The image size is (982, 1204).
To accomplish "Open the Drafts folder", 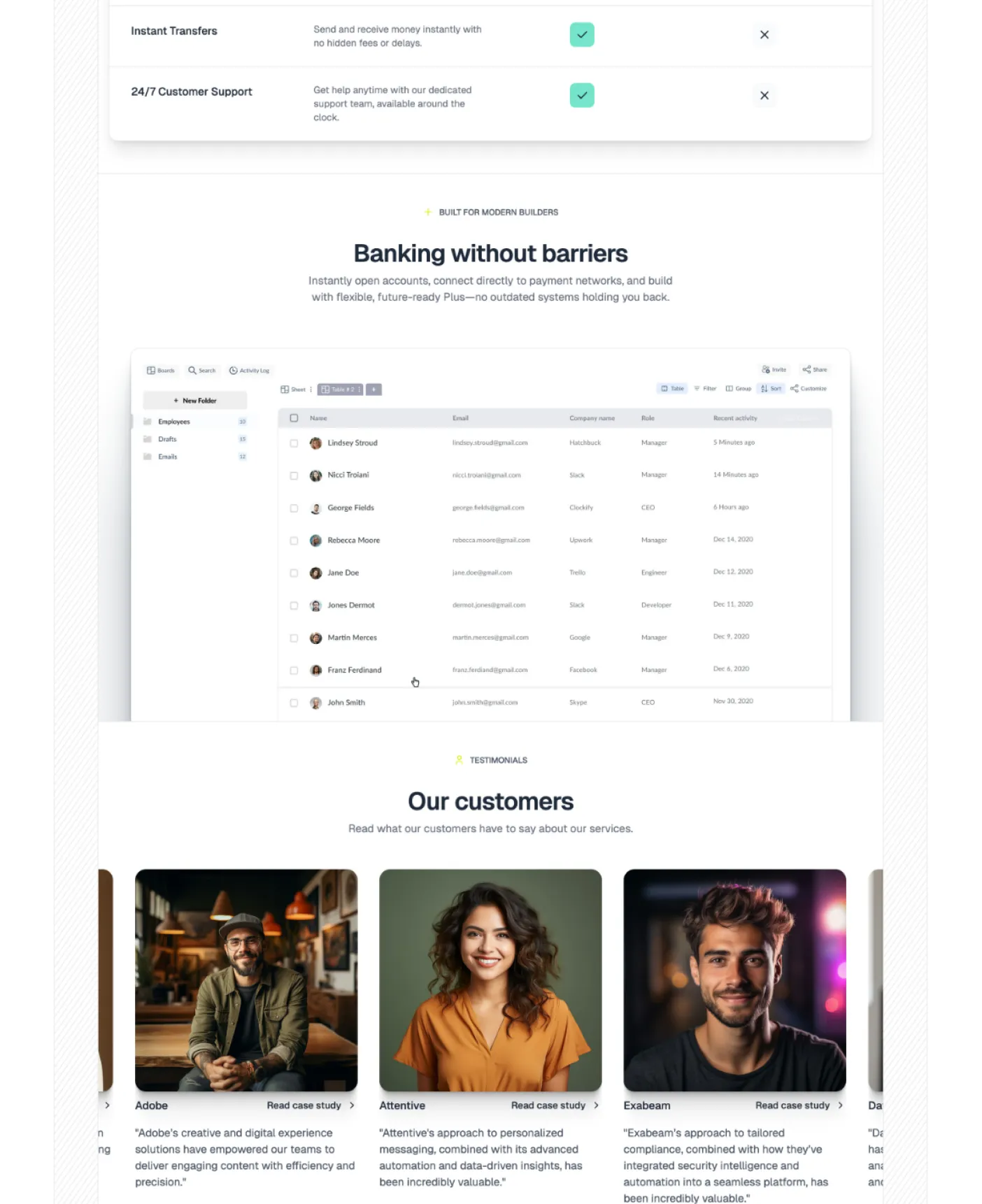I will click(x=195, y=439).
